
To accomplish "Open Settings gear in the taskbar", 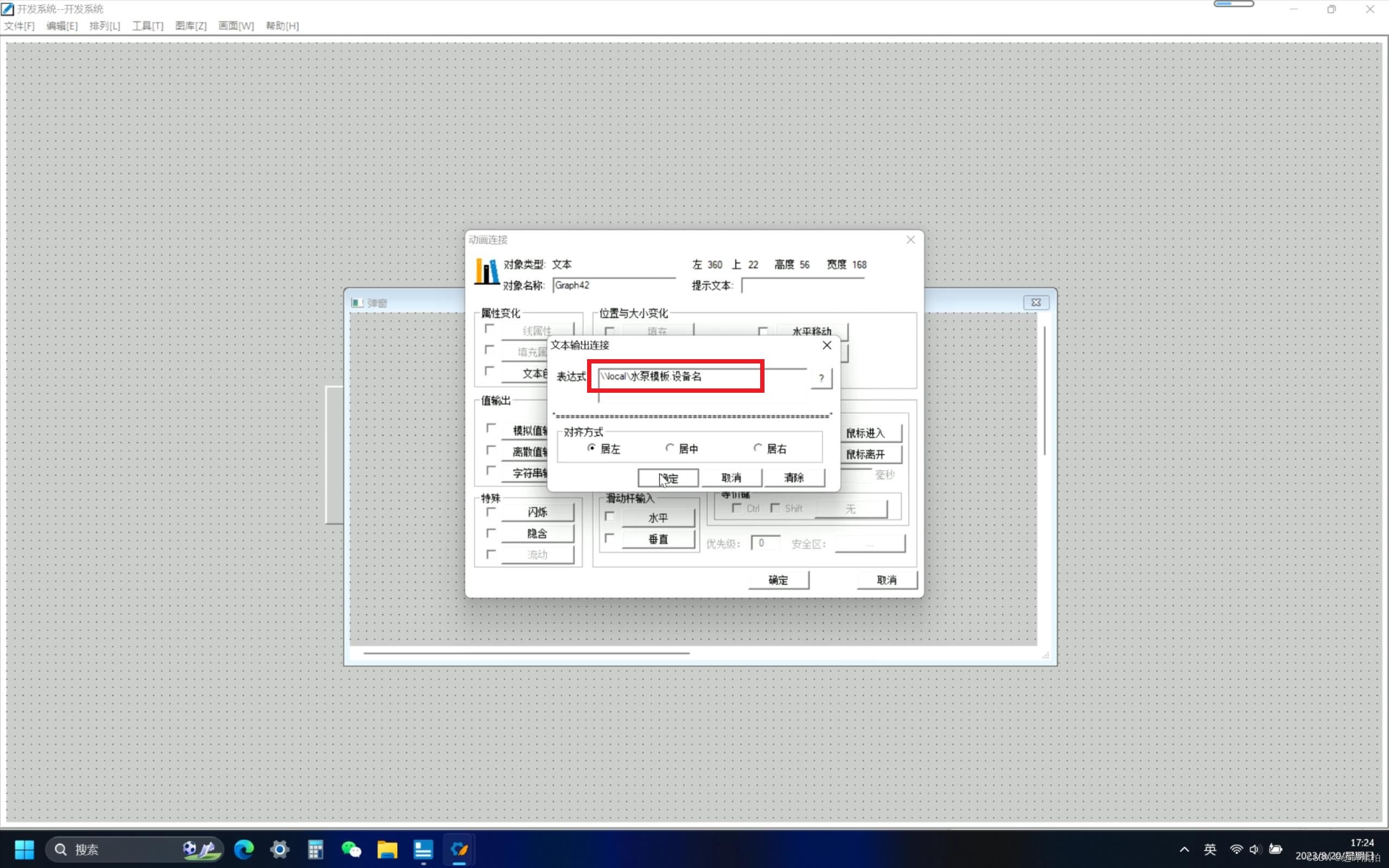I will [x=279, y=849].
